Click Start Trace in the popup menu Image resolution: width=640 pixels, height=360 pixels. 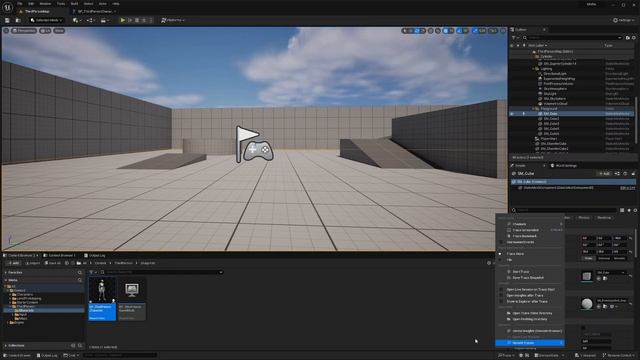point(520,272)
